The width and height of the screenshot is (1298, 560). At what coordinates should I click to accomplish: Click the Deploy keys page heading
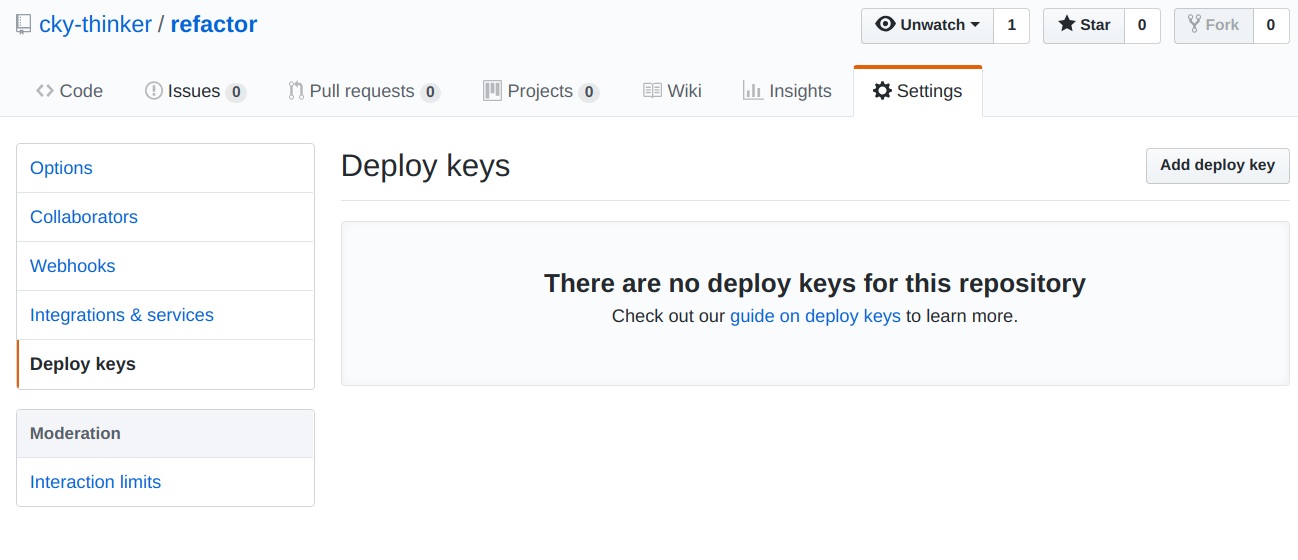click(425, 166)
